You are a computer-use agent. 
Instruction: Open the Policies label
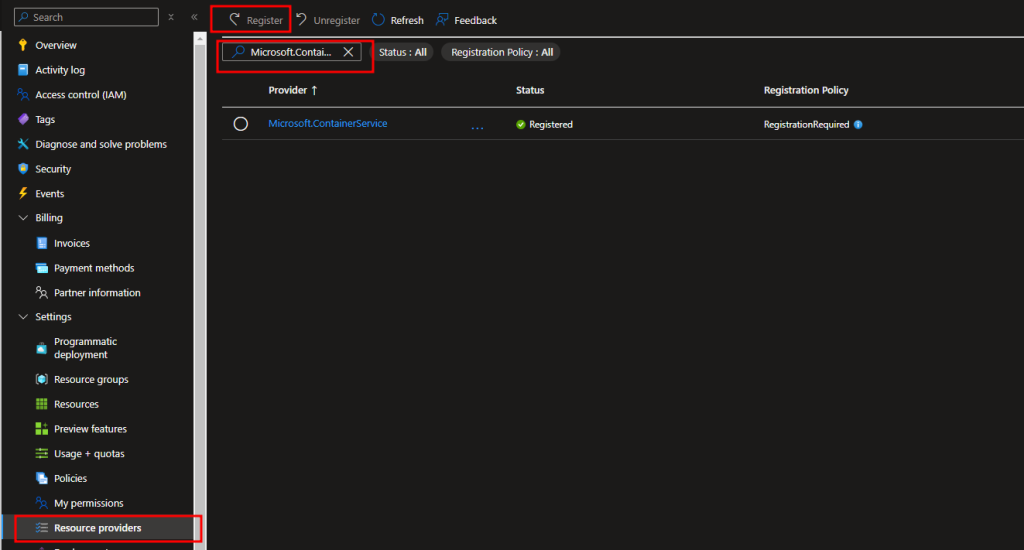71,479
